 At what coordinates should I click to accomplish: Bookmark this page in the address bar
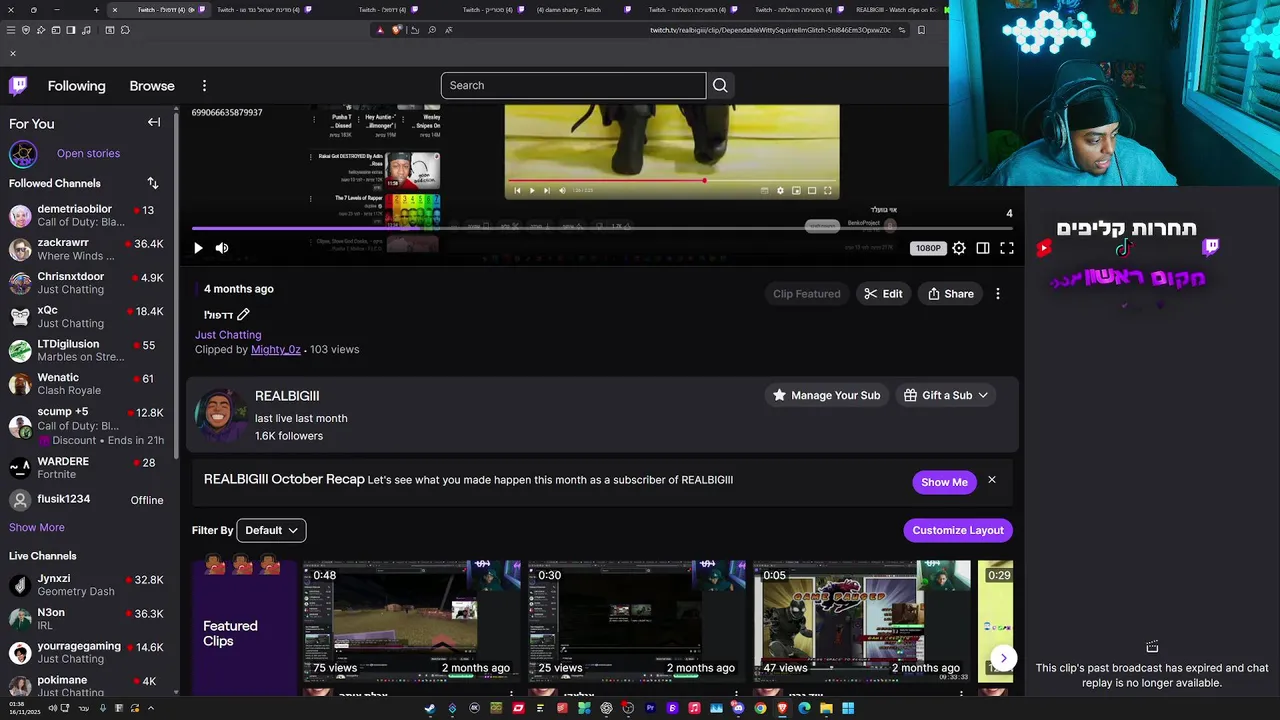(921, 30)
